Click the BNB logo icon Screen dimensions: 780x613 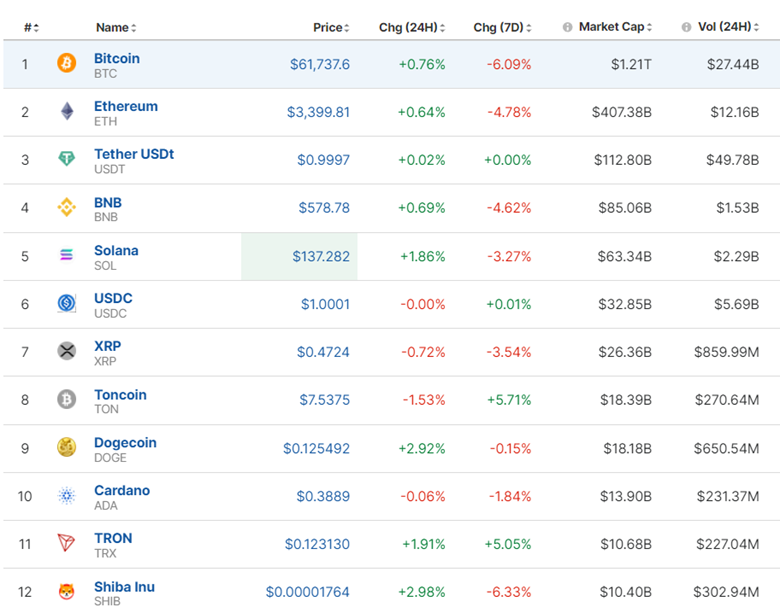coord(67,207)
